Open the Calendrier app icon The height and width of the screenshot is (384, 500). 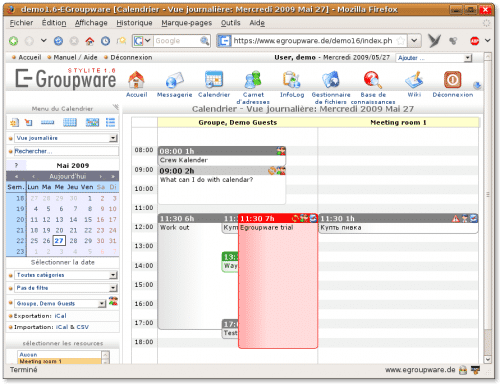(x=214, y=79)
